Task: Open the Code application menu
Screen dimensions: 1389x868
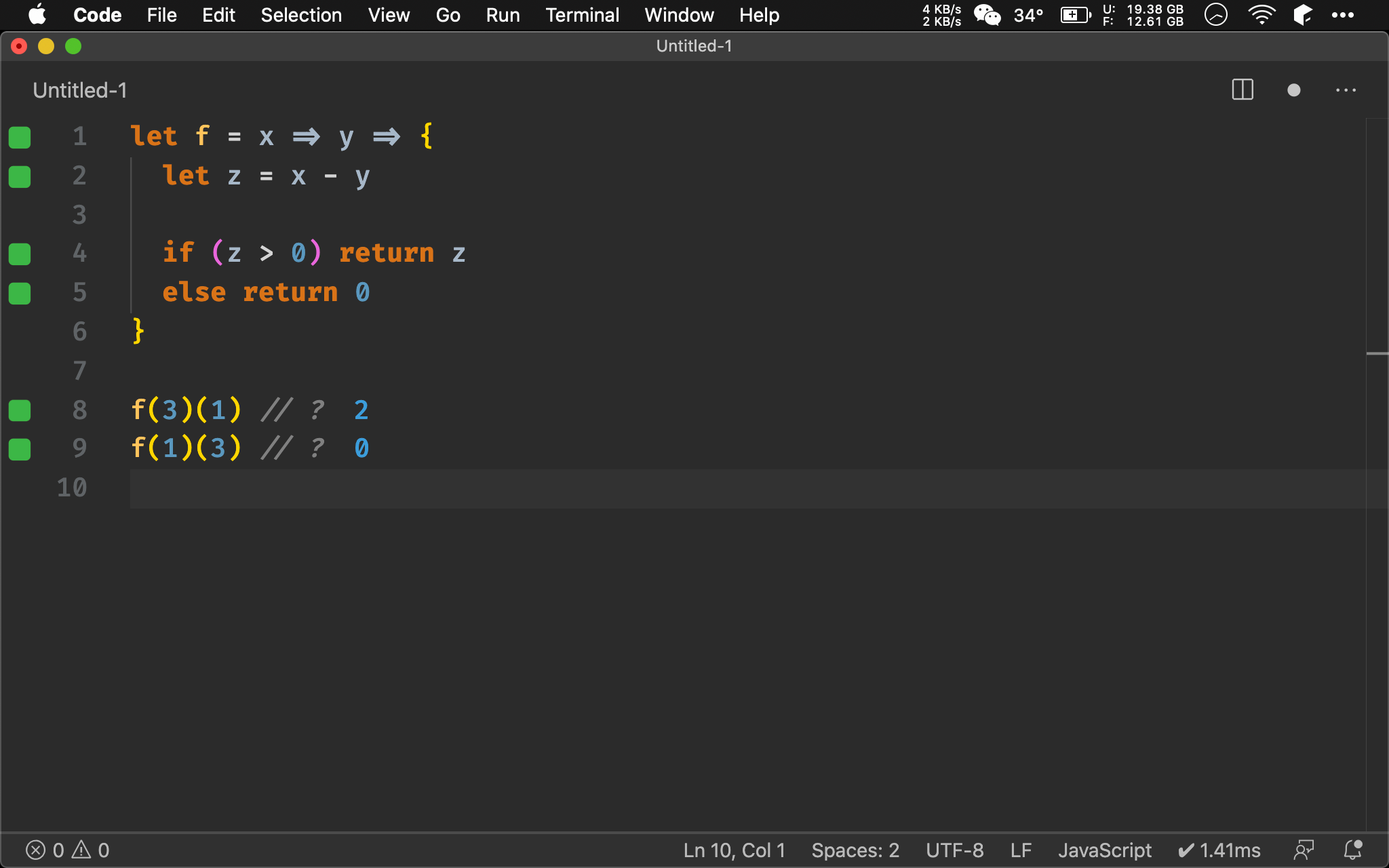Action: (x=97, y=15)
